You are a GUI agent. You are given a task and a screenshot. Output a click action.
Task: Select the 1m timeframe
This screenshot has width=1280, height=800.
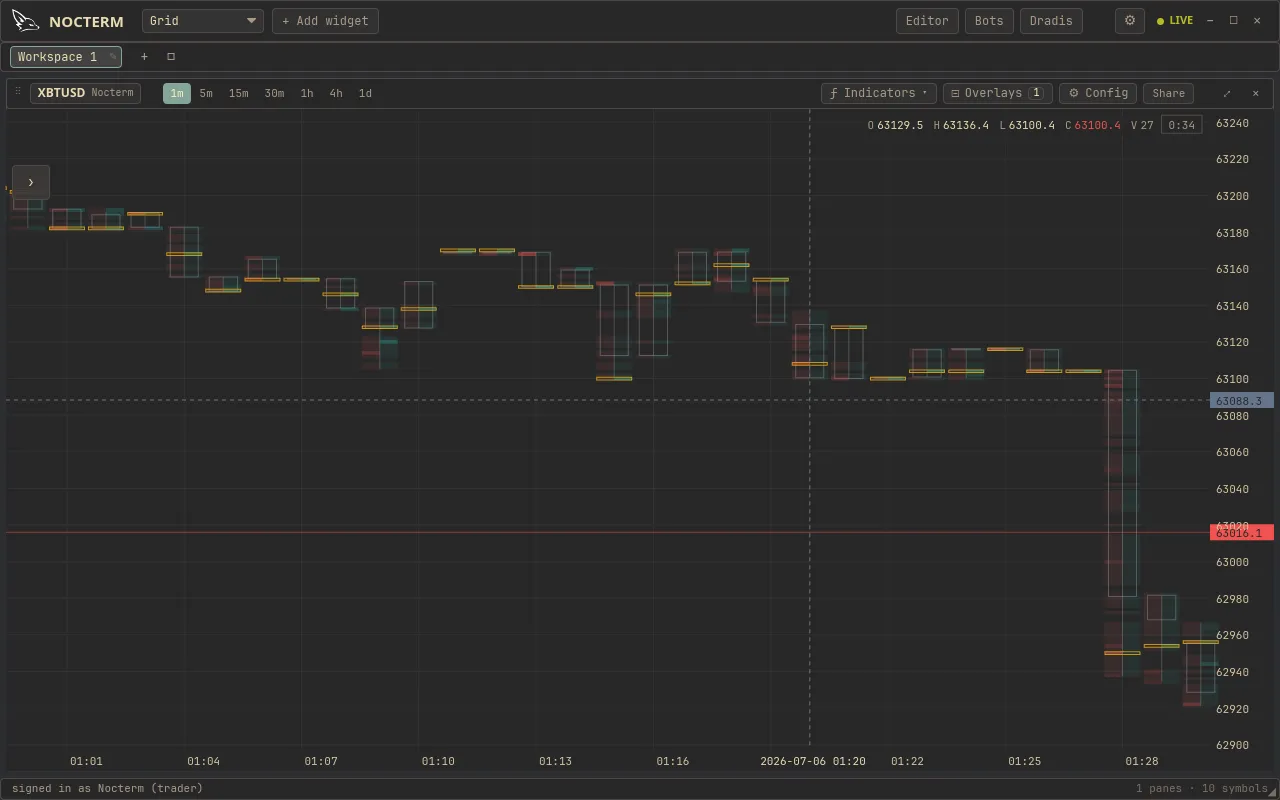(x=177, y=93)
